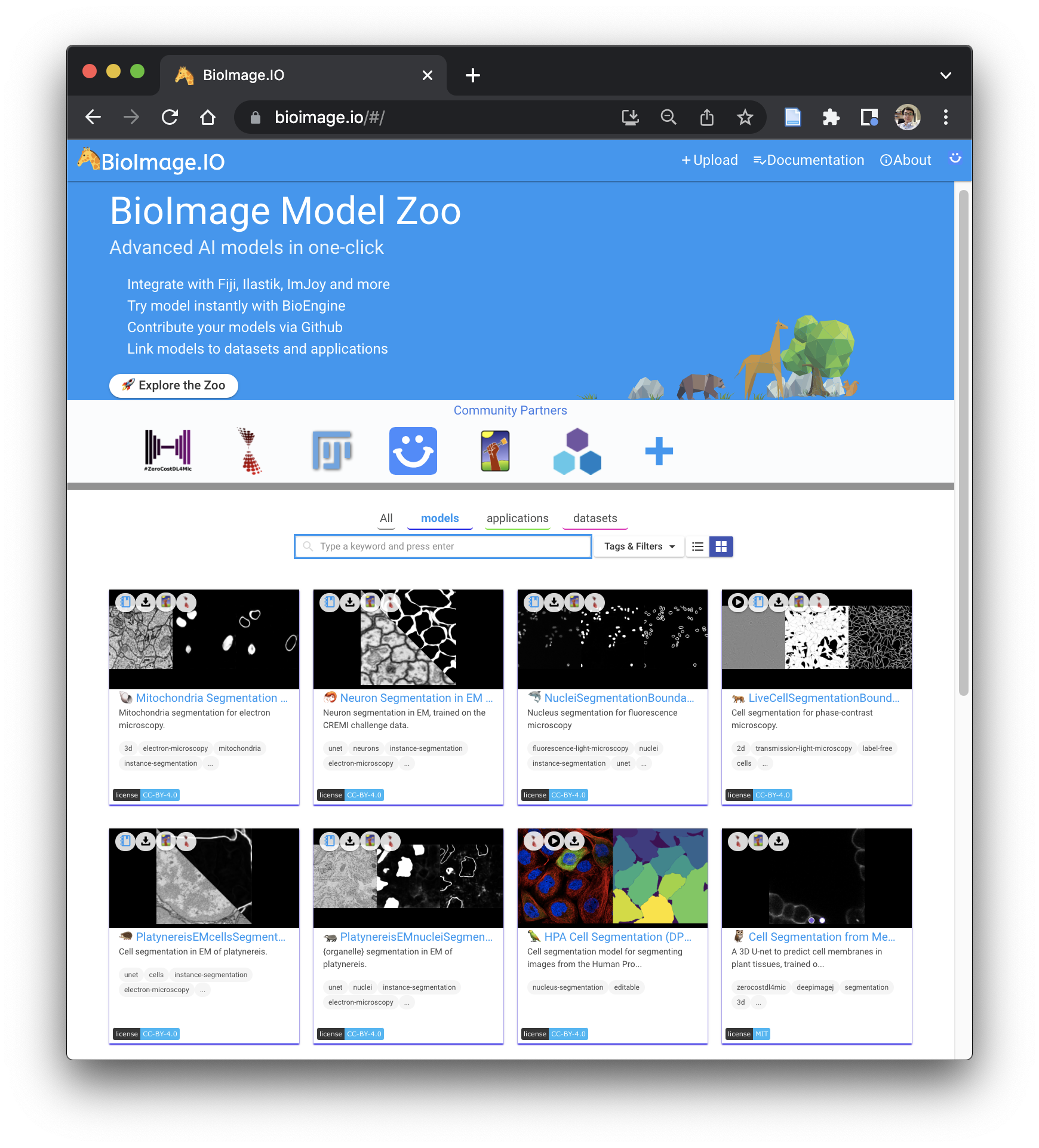Viewport: 1039px width, 1148px height.
Task: Open ilastik icon on Mitochondria Segmentation card
Action: (166, 602)
